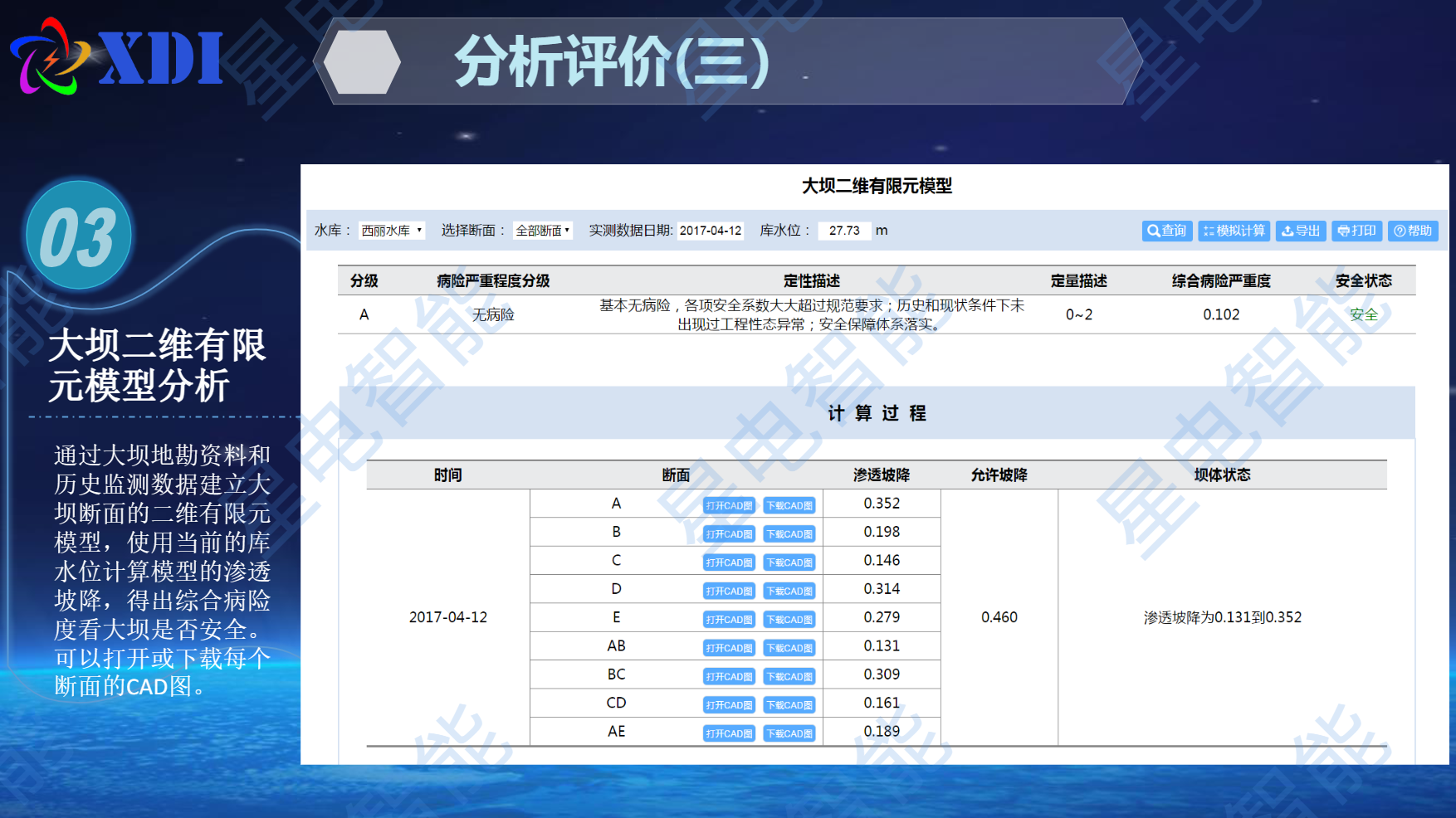
Task: Download CAD drawing for section AB
Action: [x=789, y=648]
